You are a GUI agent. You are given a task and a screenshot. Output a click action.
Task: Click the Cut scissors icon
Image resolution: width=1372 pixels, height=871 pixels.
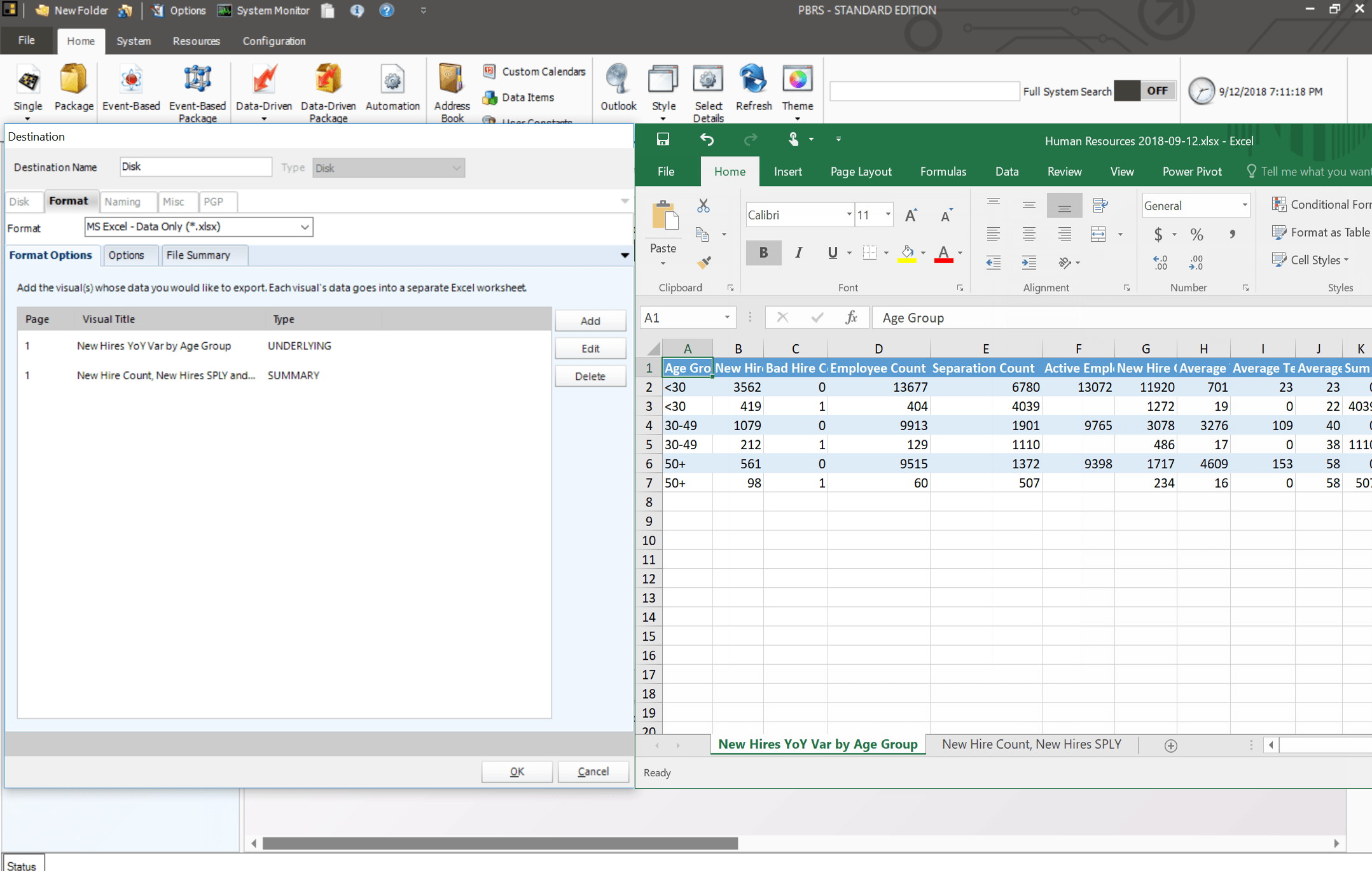[x=703, y=206]
